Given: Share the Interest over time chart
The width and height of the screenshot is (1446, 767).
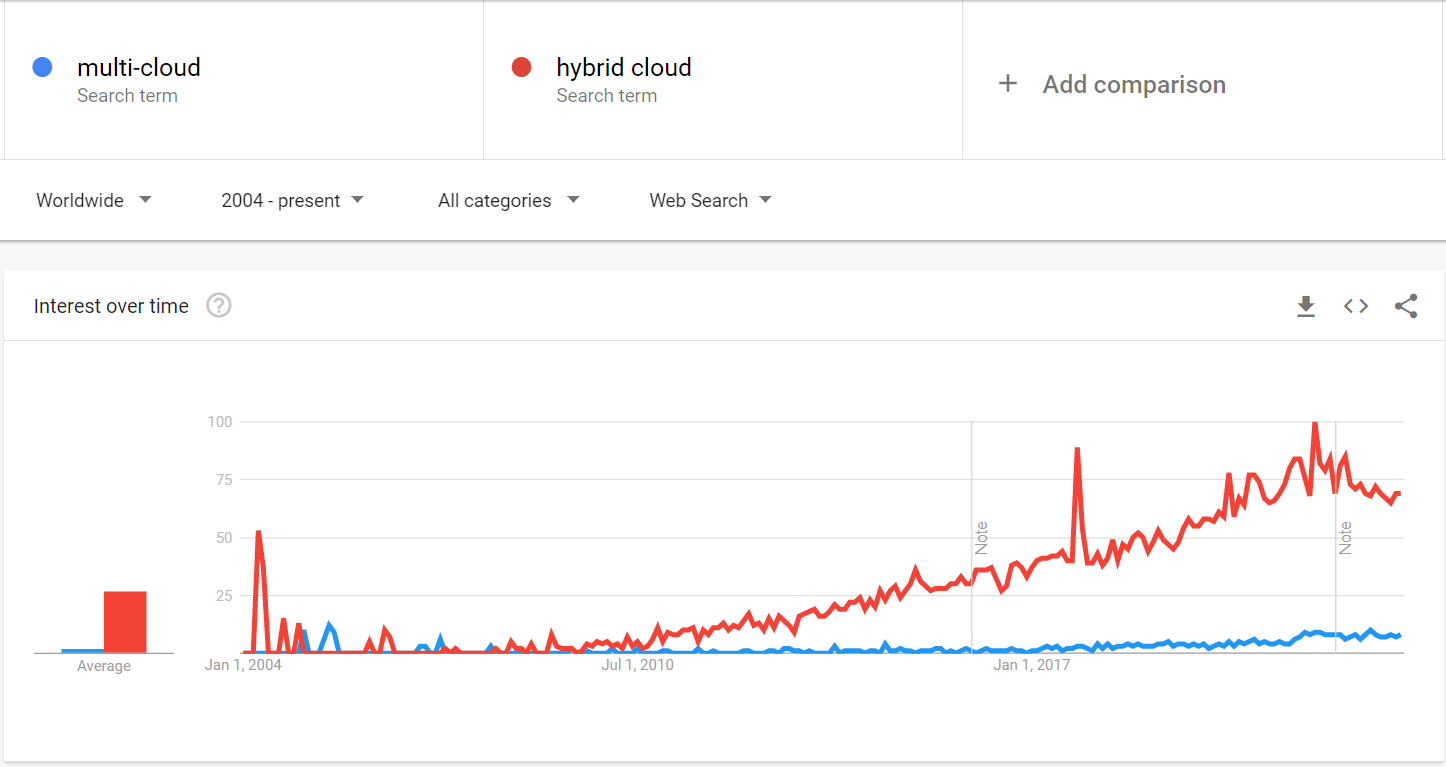Looking at the screenshot, I should point(1406,306).
